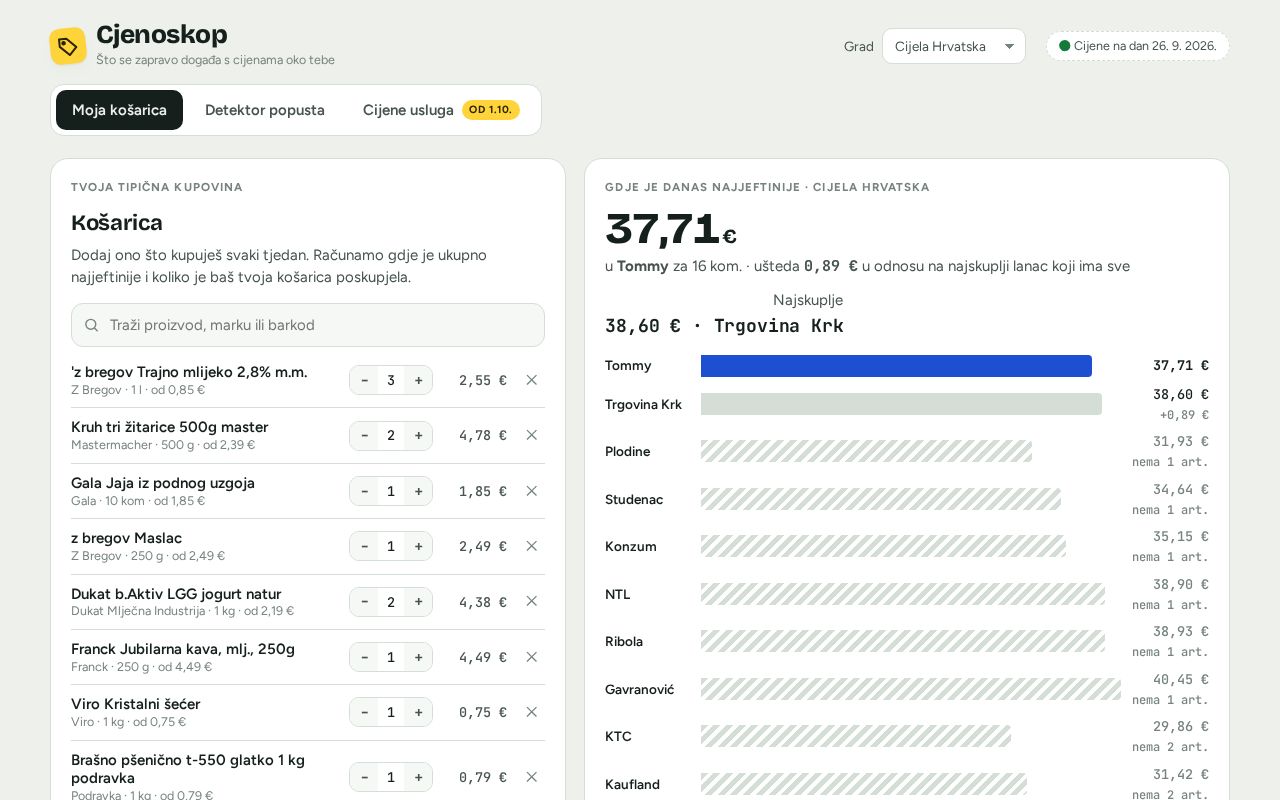Decrease Brašno pšenično t-550 quantity
Screen dimensions: 1280x800
click(x=364, y=777)
